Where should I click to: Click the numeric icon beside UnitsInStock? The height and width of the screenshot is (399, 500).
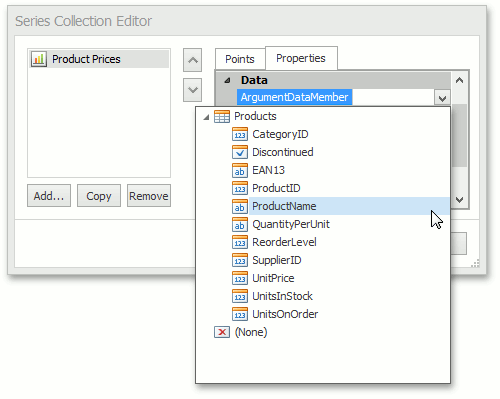point(240,296)
